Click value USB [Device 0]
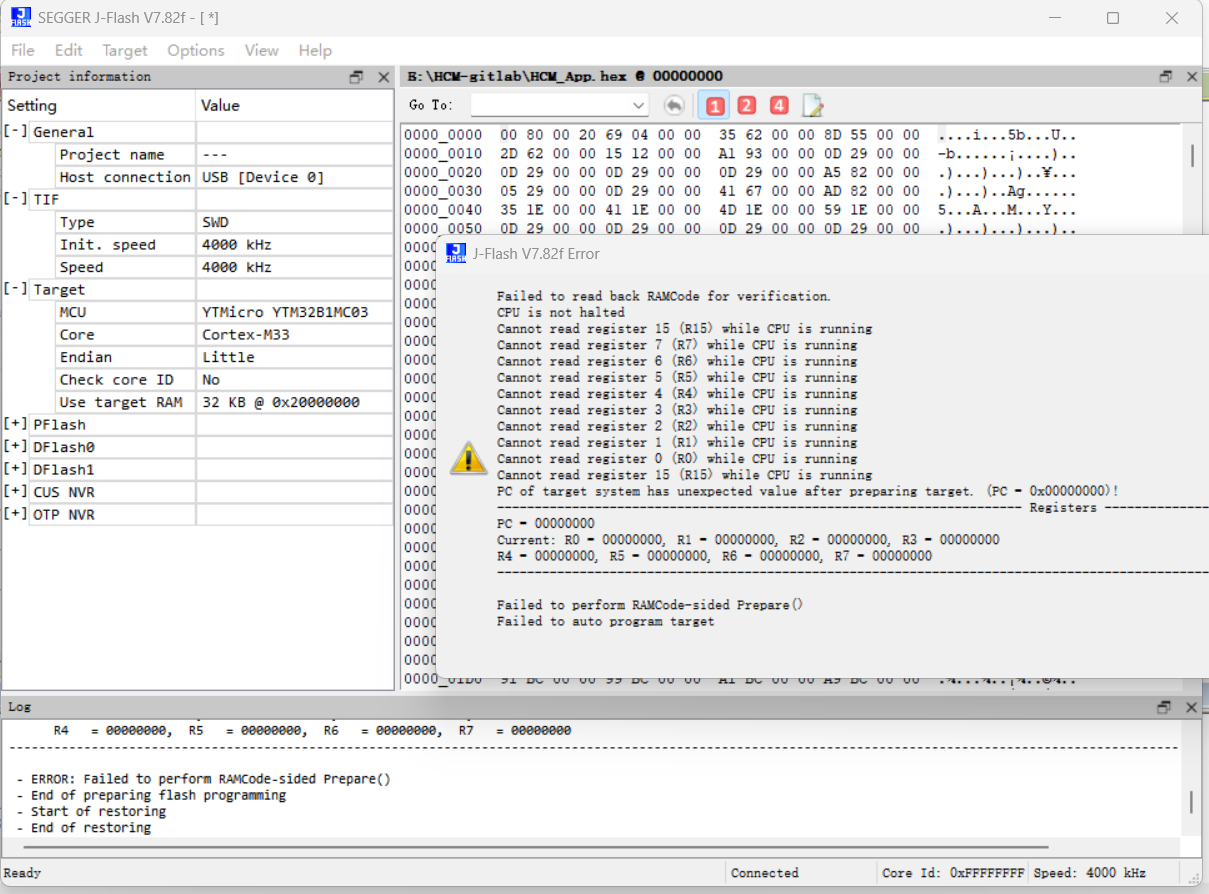The width and height of the screenshot is (1209, 894). [263, 177]
